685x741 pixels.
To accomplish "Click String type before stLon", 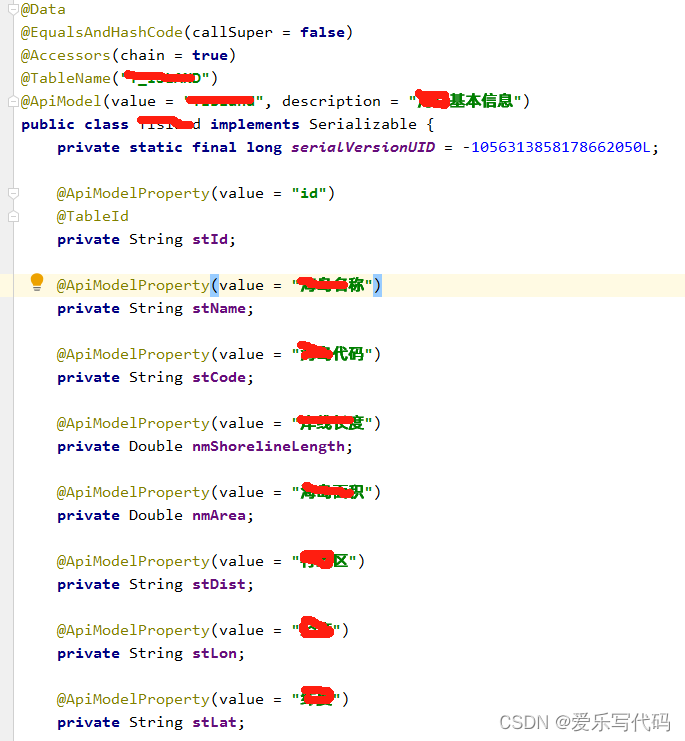I will (156, 653).
